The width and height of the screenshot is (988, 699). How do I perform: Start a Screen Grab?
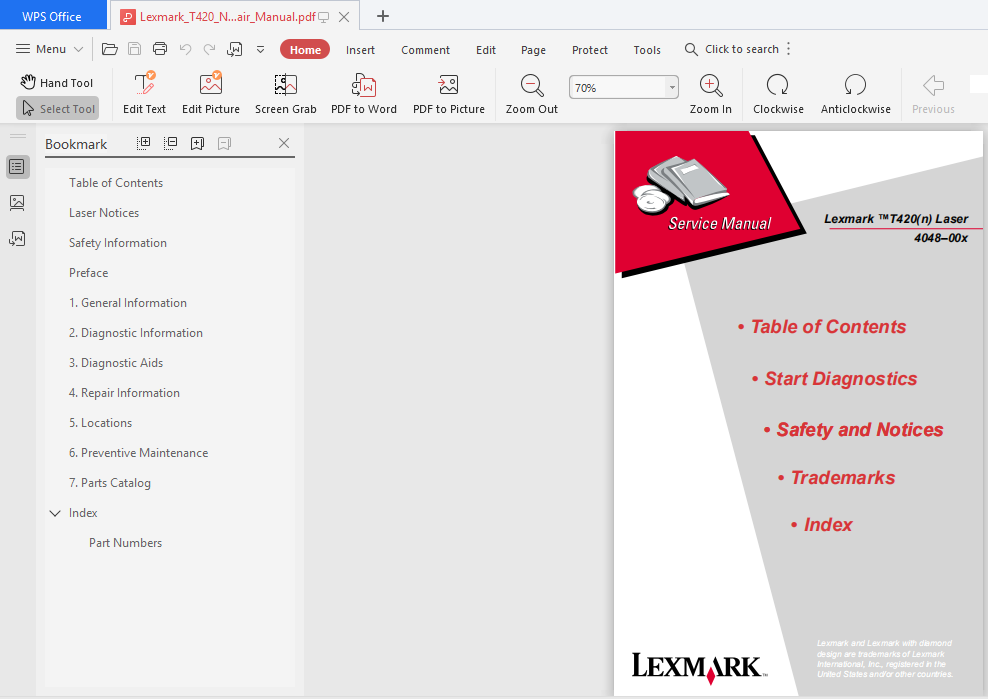(x=285, y=93)
